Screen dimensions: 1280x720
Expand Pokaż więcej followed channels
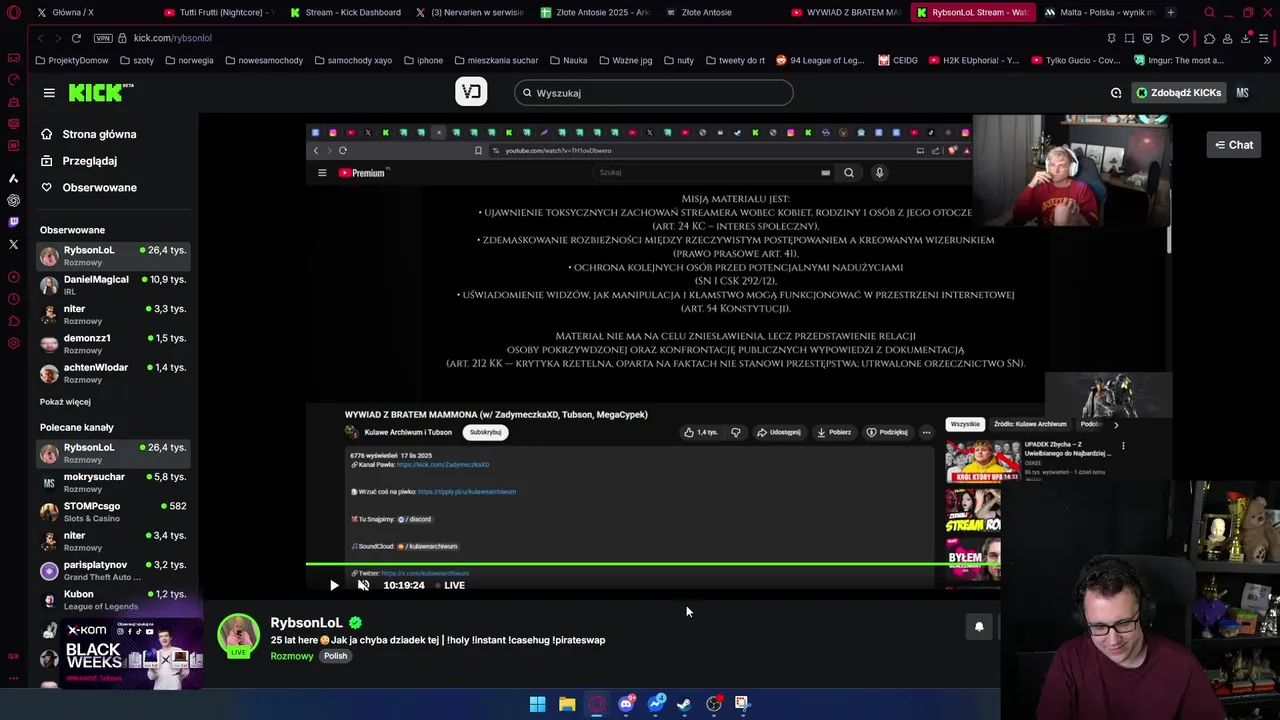tap(65, 402)
